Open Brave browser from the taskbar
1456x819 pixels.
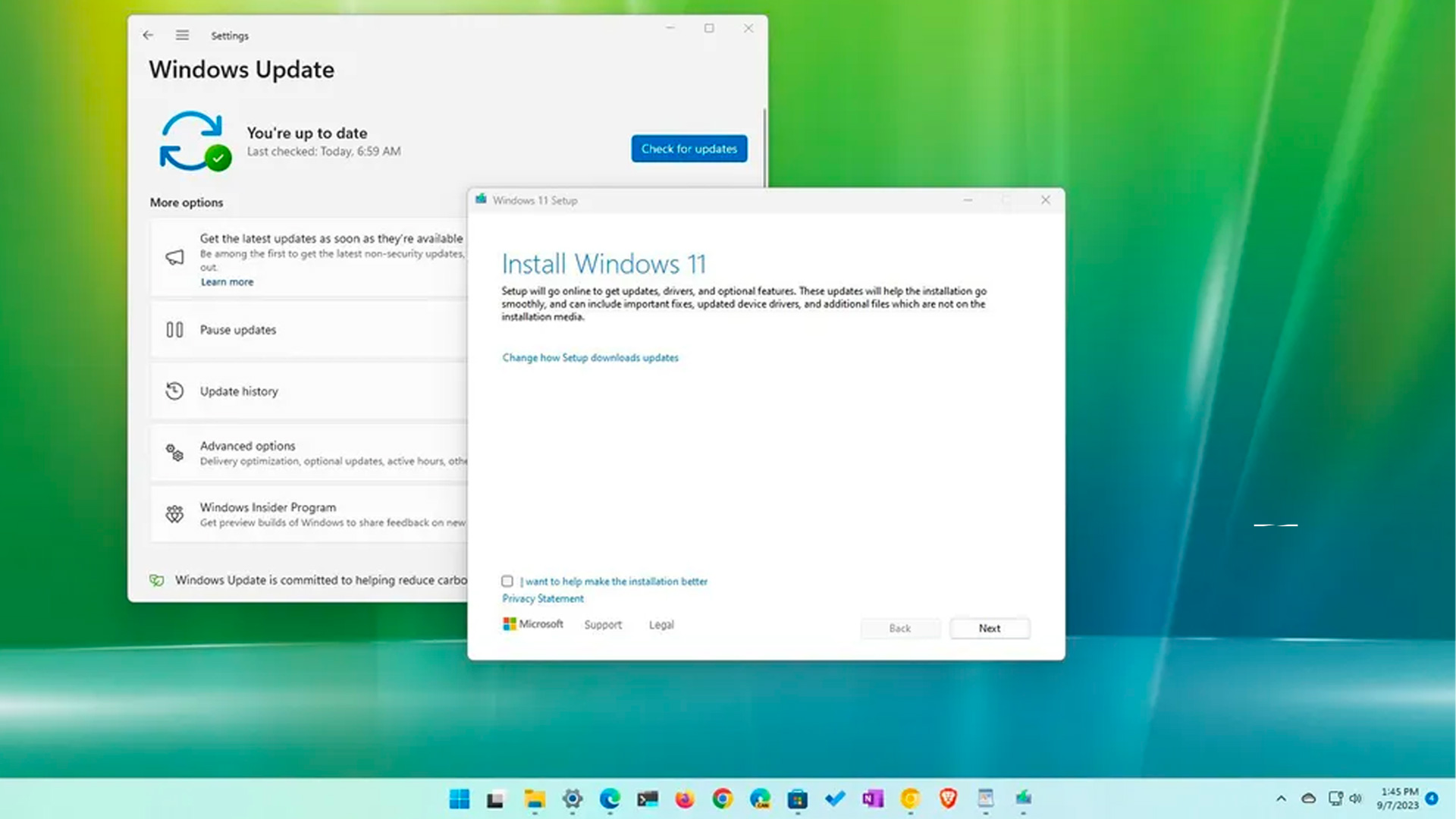click(948, 799)
